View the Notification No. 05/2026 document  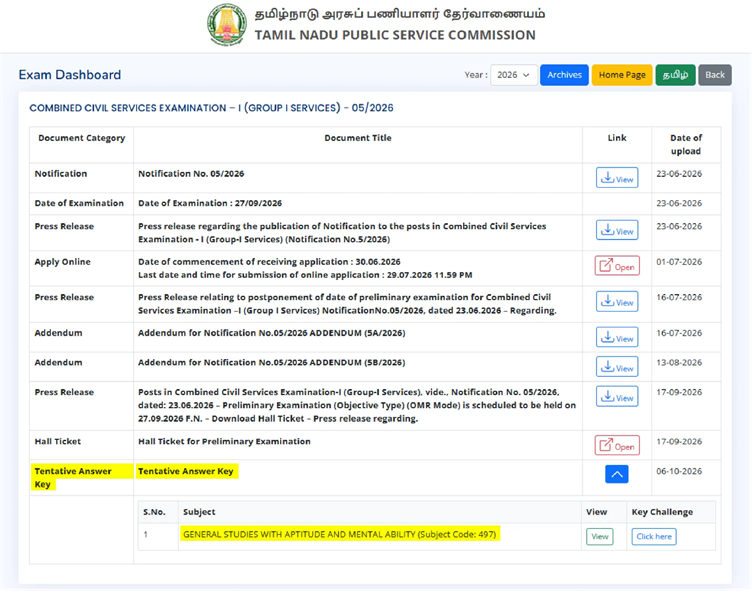[x=617, y=178]
